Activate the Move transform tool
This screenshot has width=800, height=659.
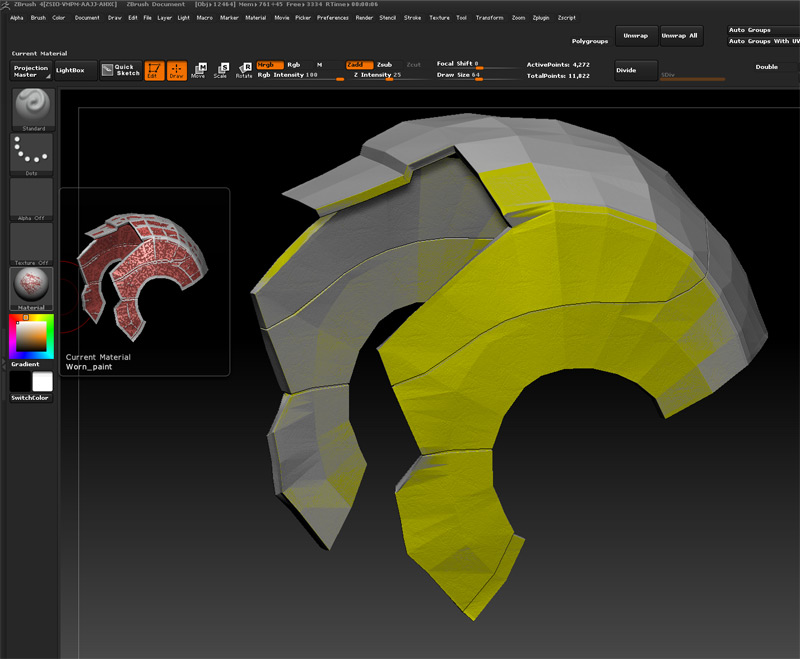coord(199,69)
